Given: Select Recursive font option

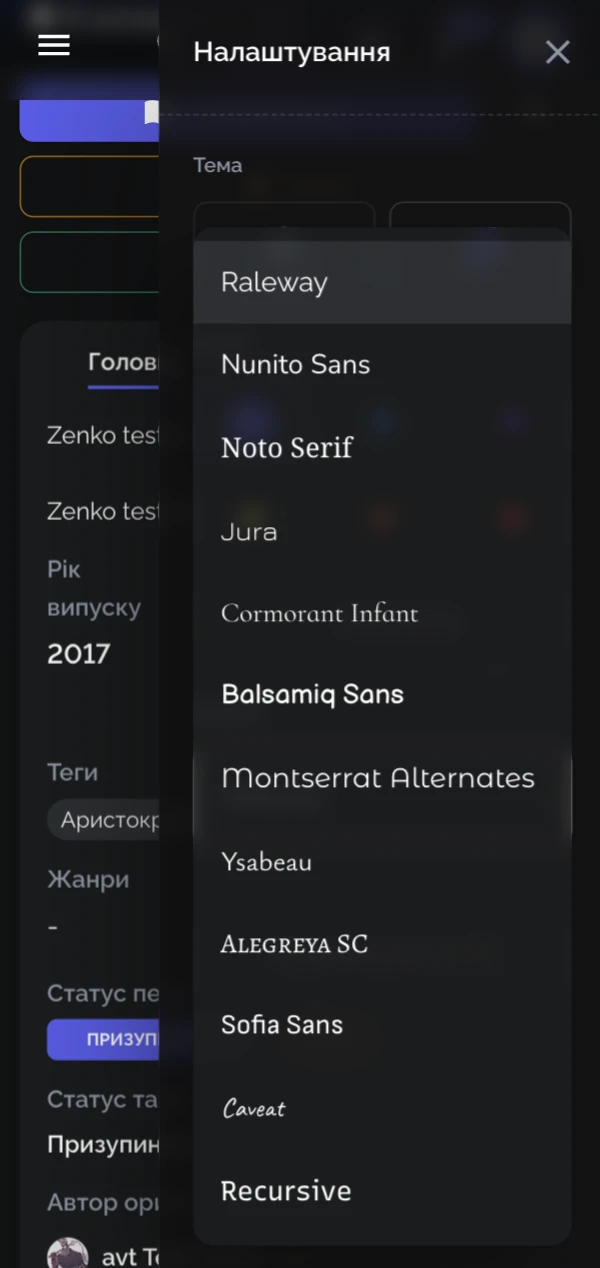Looking at the screenshot, I should pos(381,1191).
